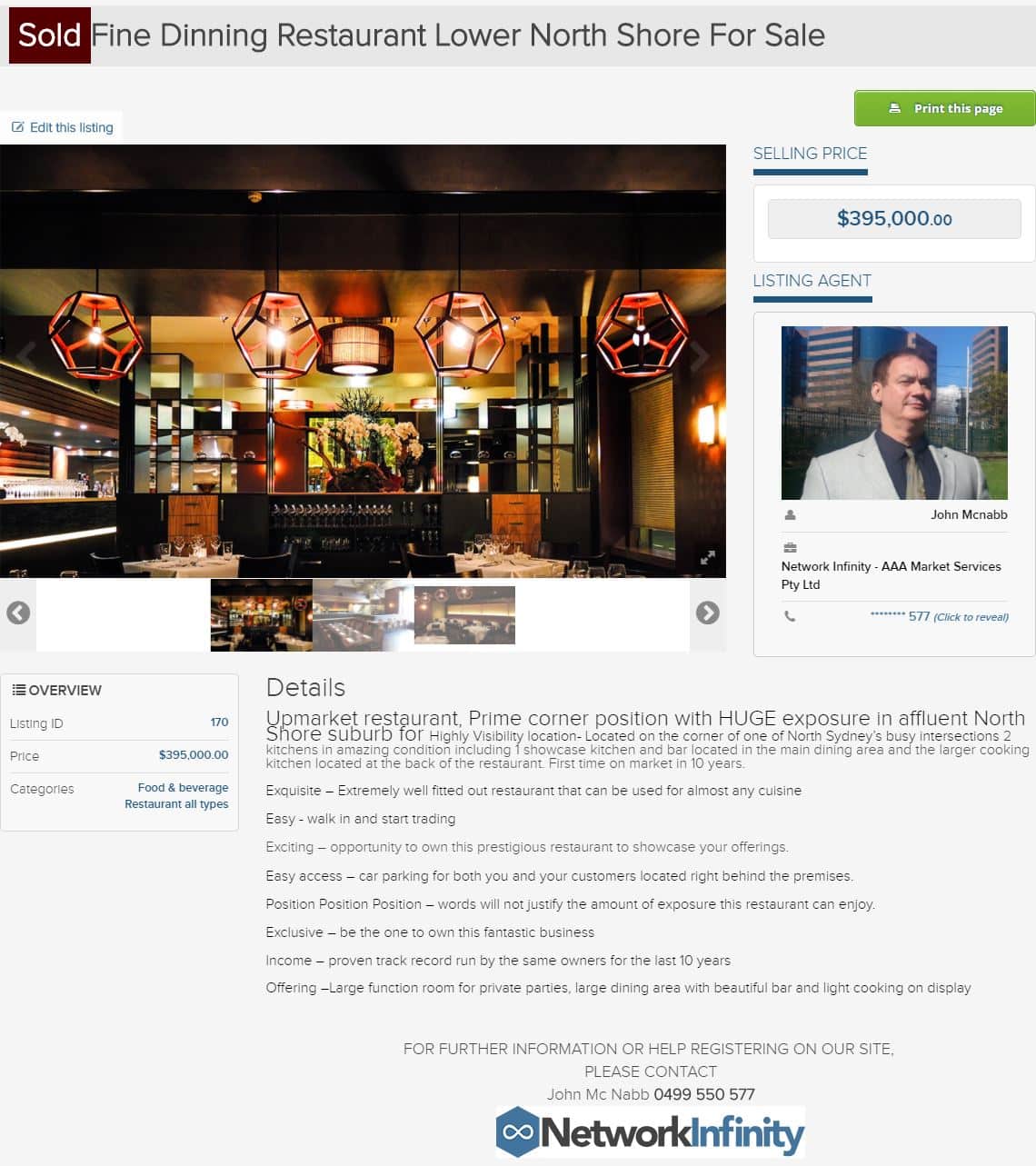Click the edit pencil icon beside listing
1036x1166 pixels.
tap(18, 127)
